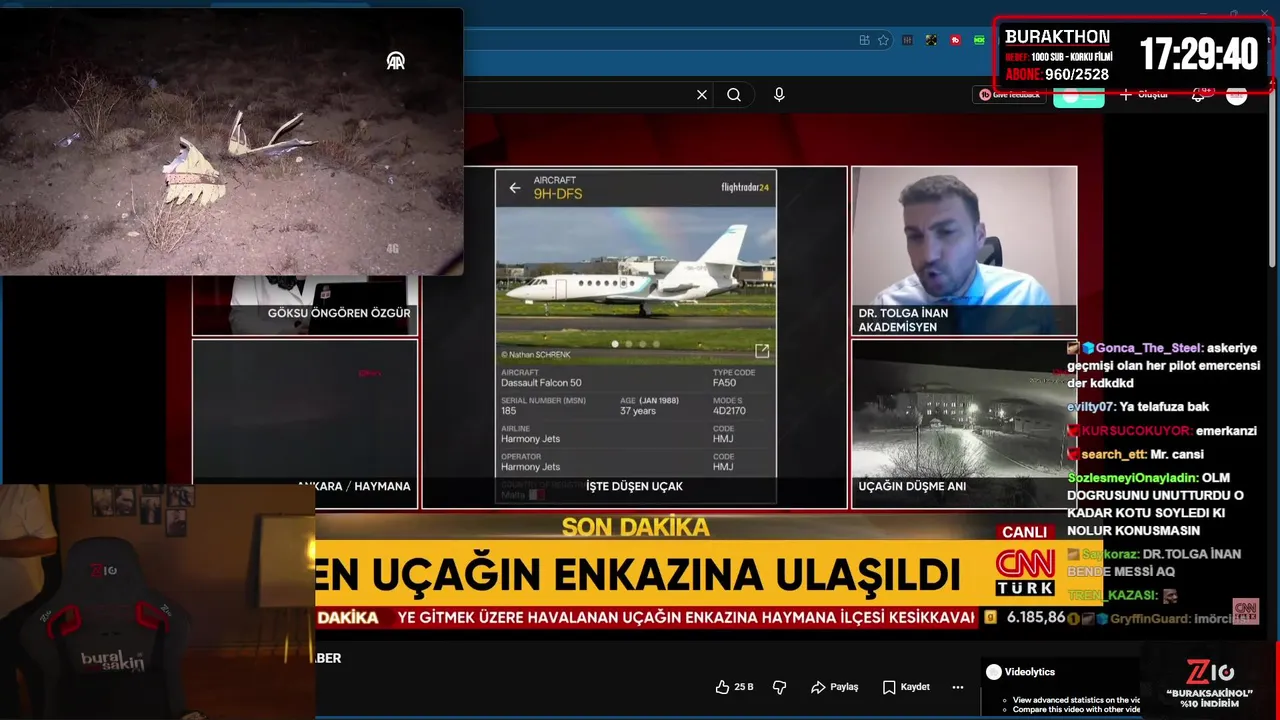1280x720 pixels.
Task: Click the YouTube search magnifier button
Action: [x=734, y=95]
